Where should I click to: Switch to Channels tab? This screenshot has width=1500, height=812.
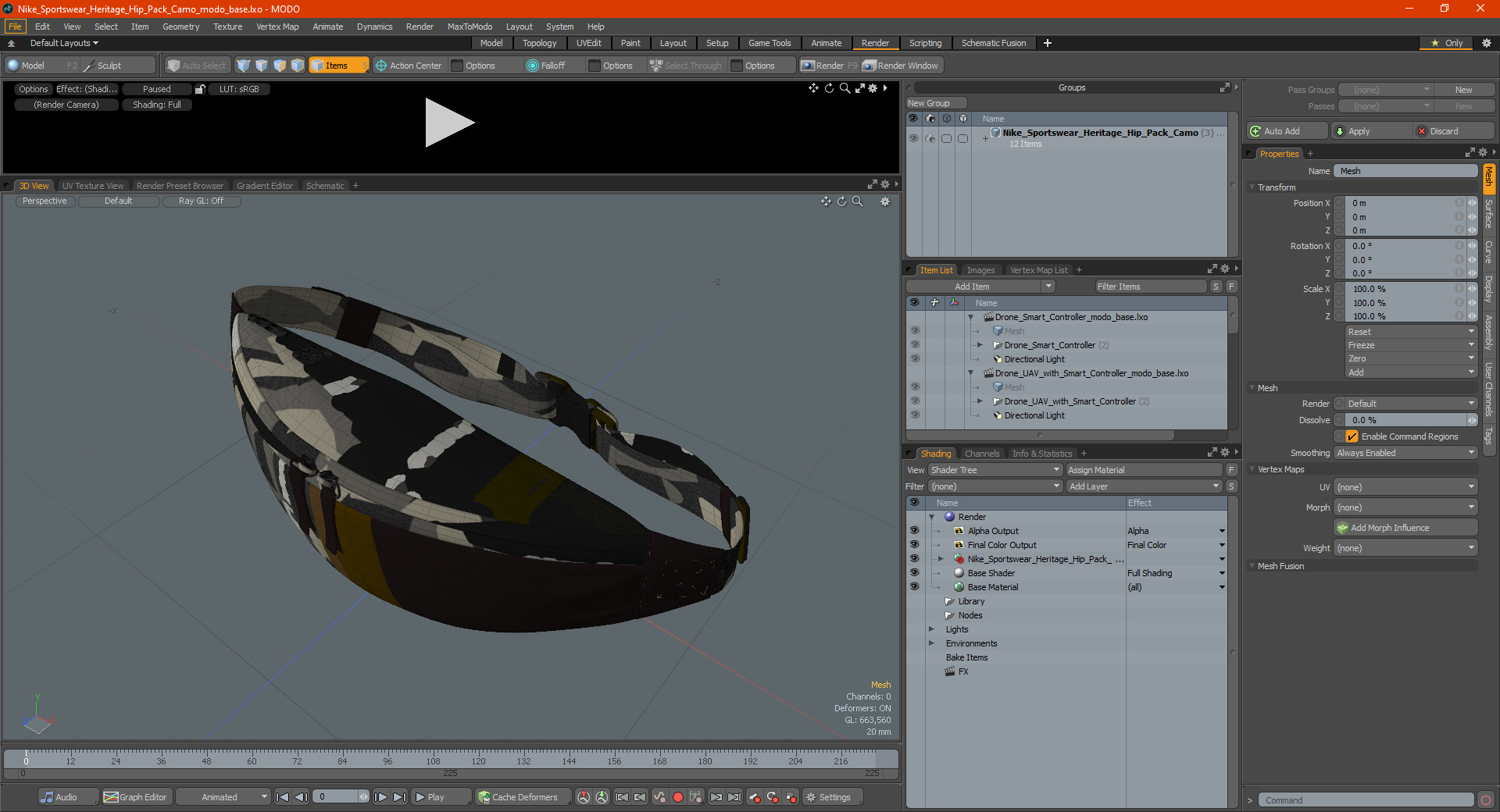click(x=981, y=454)
